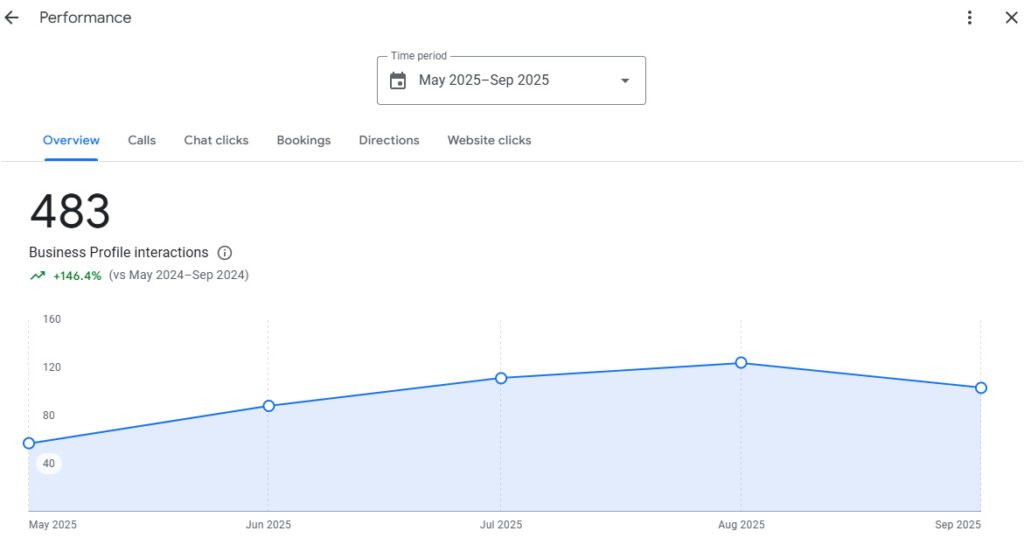Image resolution: width=1024 pixels, height=538 pixels.
Task: Click the calendar icon in Time period
Action: [398, 81]
